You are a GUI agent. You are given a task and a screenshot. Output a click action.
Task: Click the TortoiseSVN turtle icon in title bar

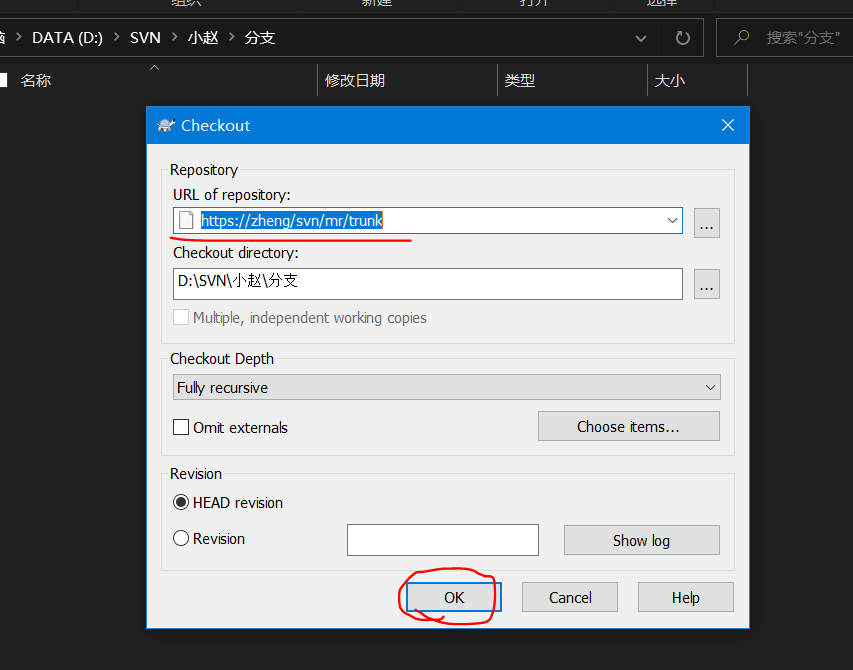(165, 126)
